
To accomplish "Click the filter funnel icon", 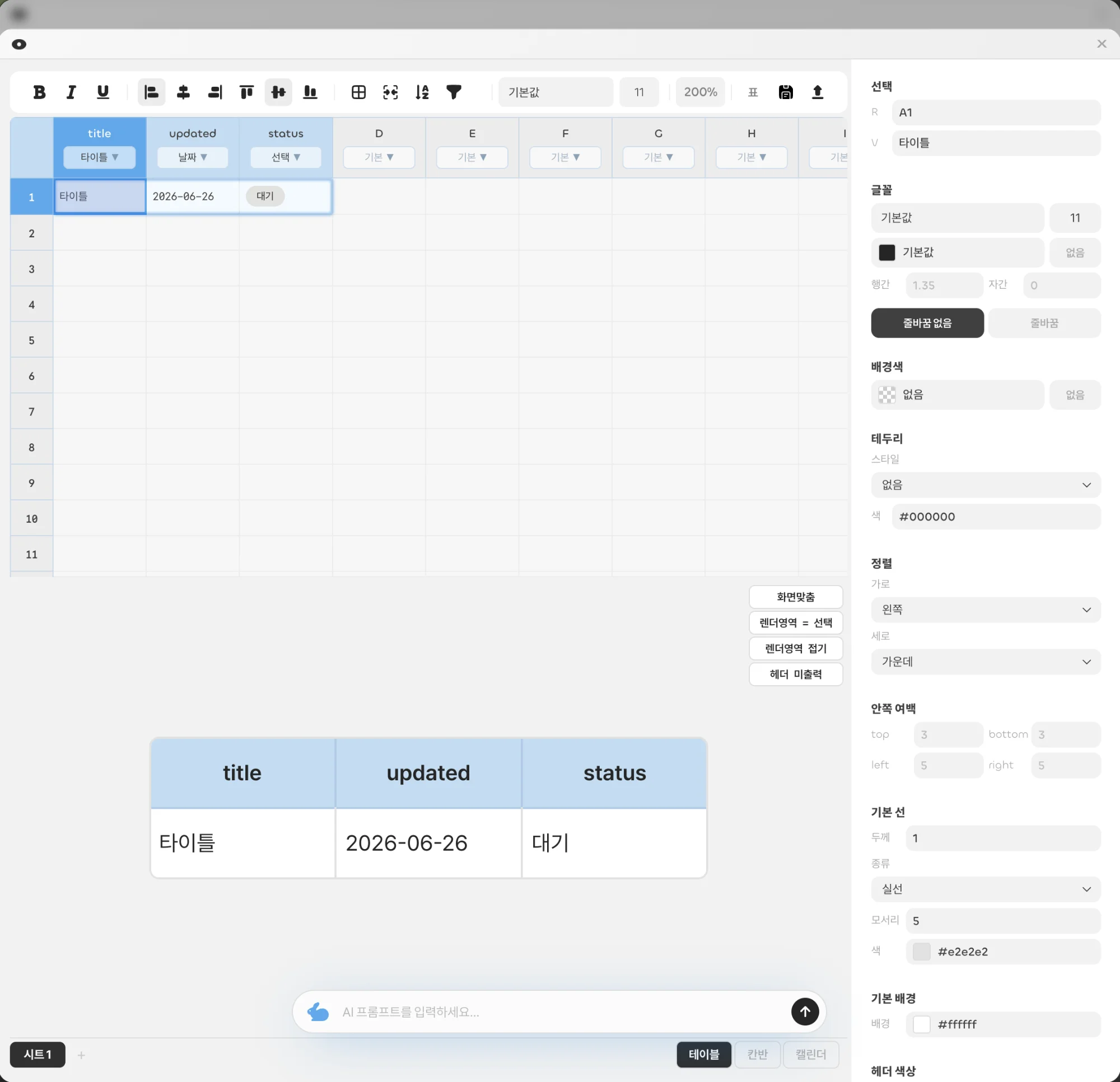I will click(x=454, y=92).
